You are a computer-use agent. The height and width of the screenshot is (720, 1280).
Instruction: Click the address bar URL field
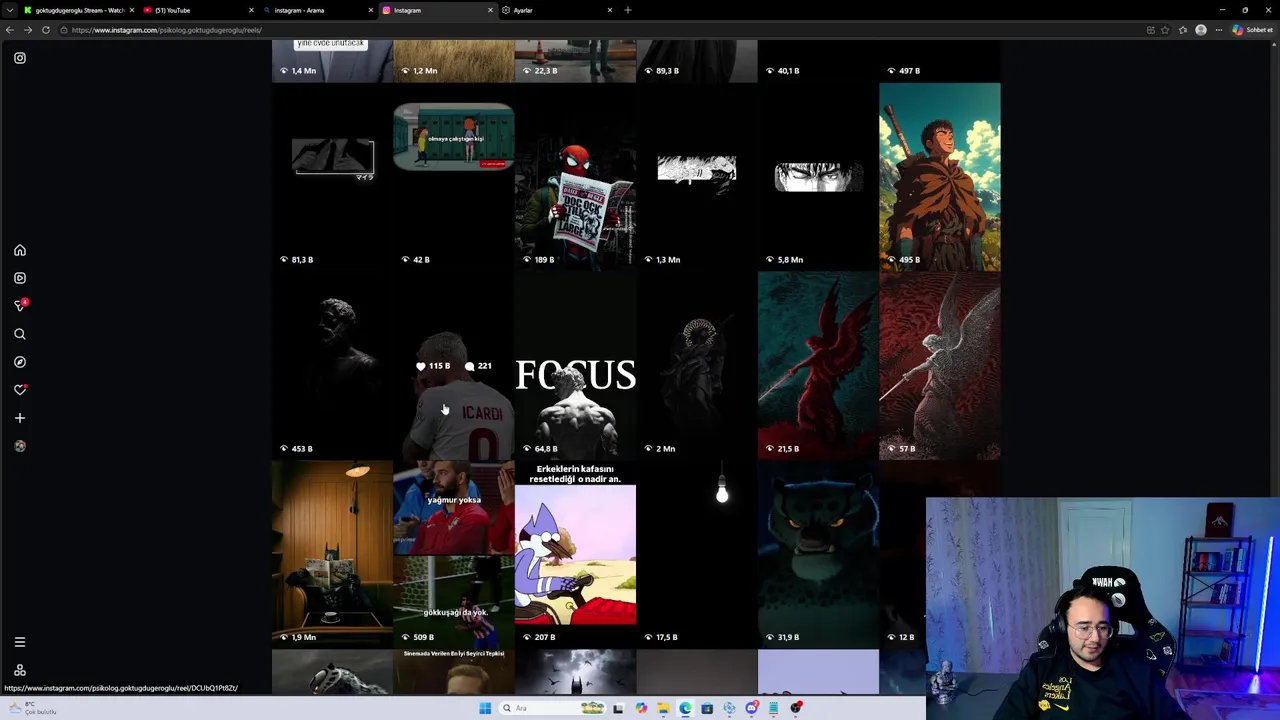click(x=600, y=30)
